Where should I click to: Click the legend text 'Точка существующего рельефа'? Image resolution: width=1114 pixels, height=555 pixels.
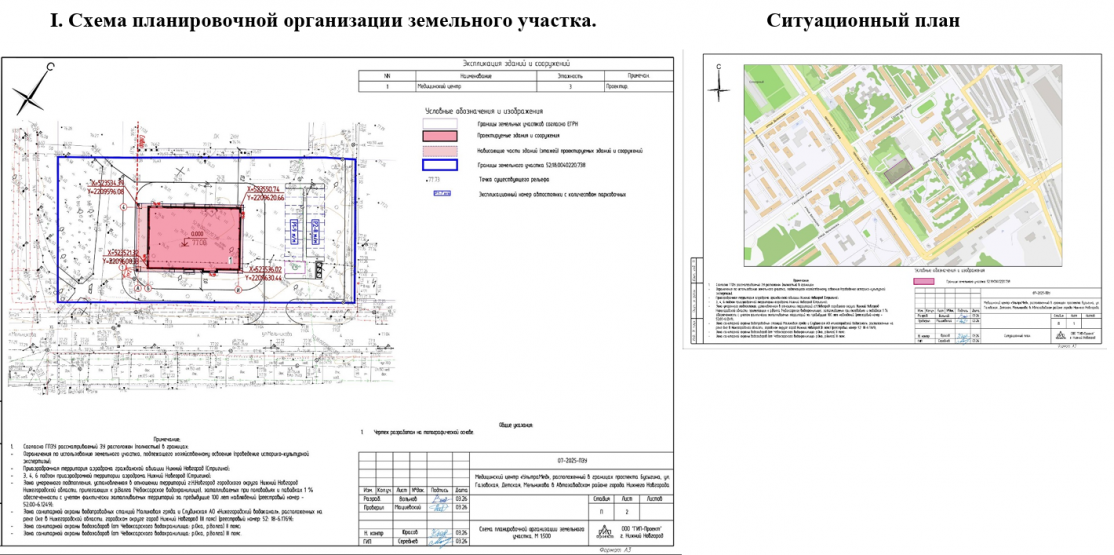click(x=513, y=180)
